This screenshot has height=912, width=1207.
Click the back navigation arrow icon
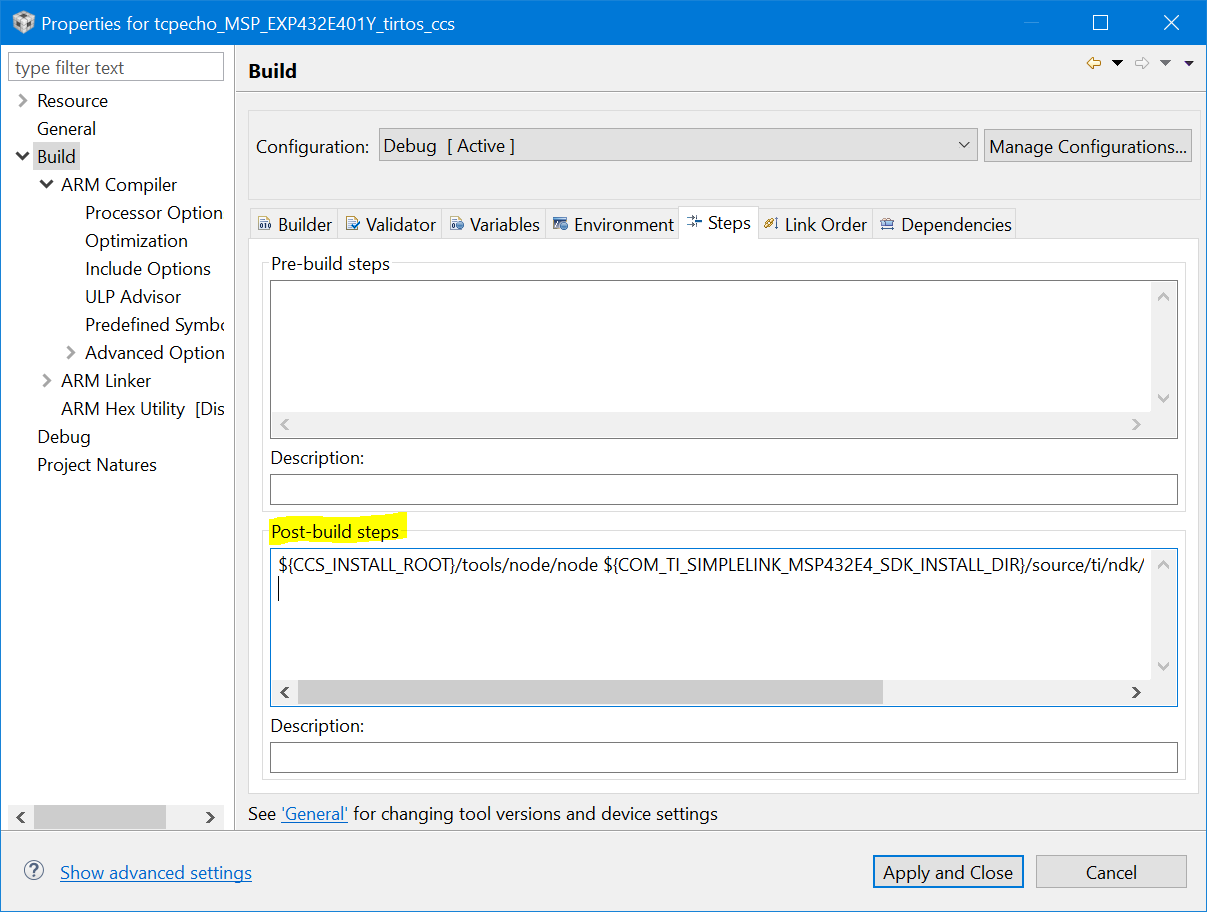1094,64
